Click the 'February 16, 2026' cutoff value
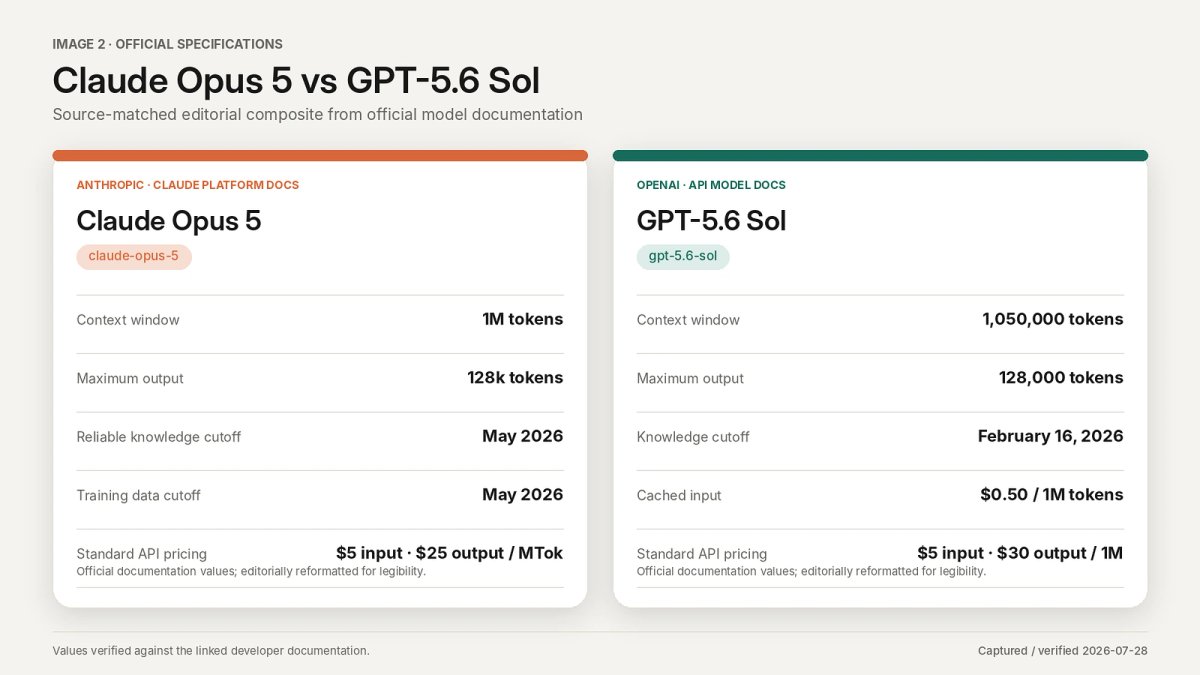The image size is (1200, 675). pyautogui.click(x=1051, y=436)
